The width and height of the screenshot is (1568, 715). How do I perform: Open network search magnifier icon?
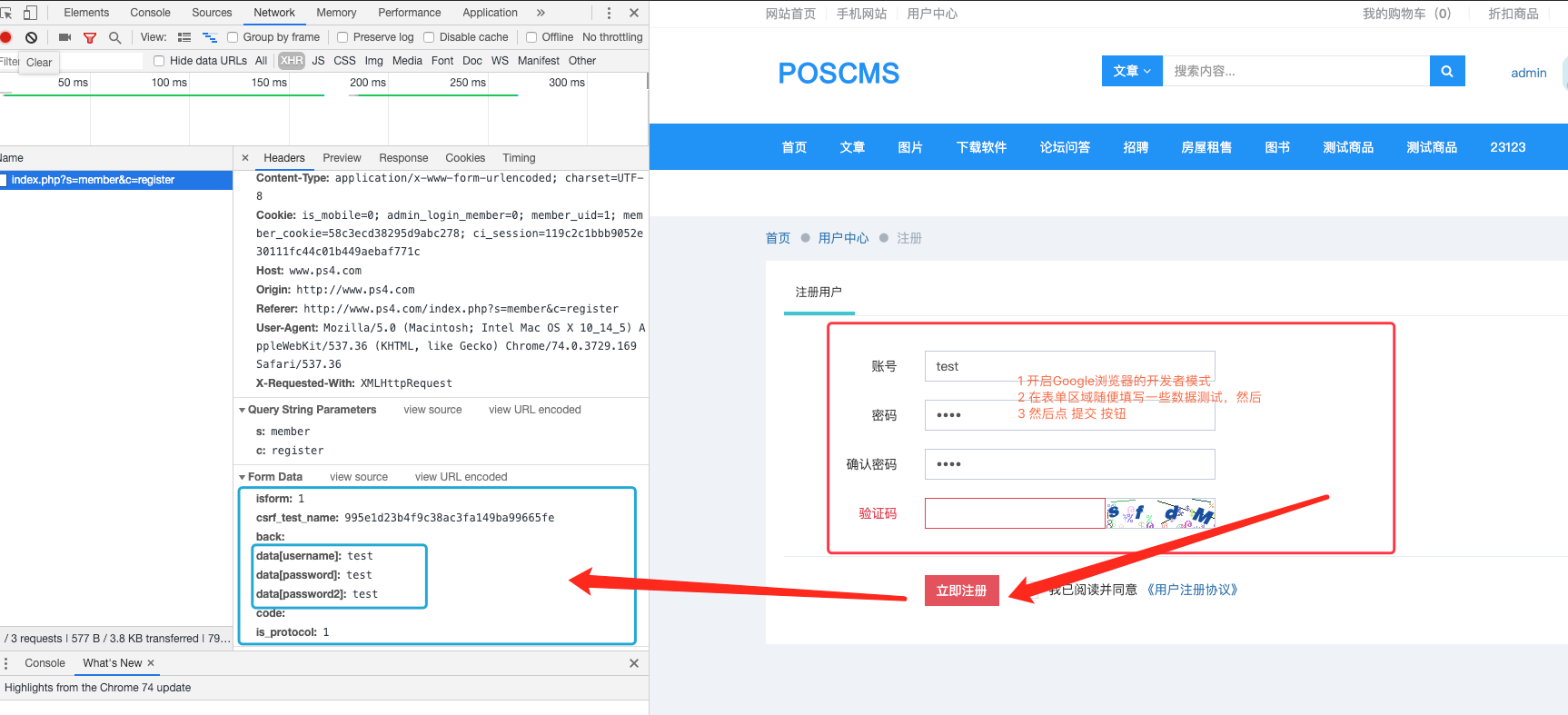pyautogui.click(x=114, y=37)
